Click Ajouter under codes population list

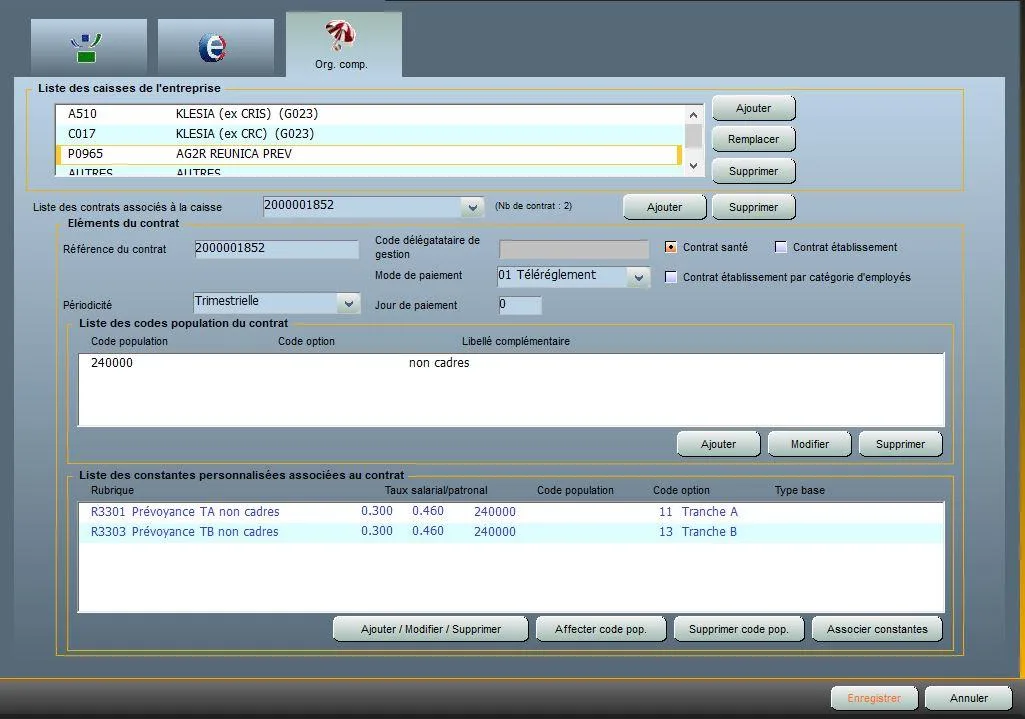[718, 444]
